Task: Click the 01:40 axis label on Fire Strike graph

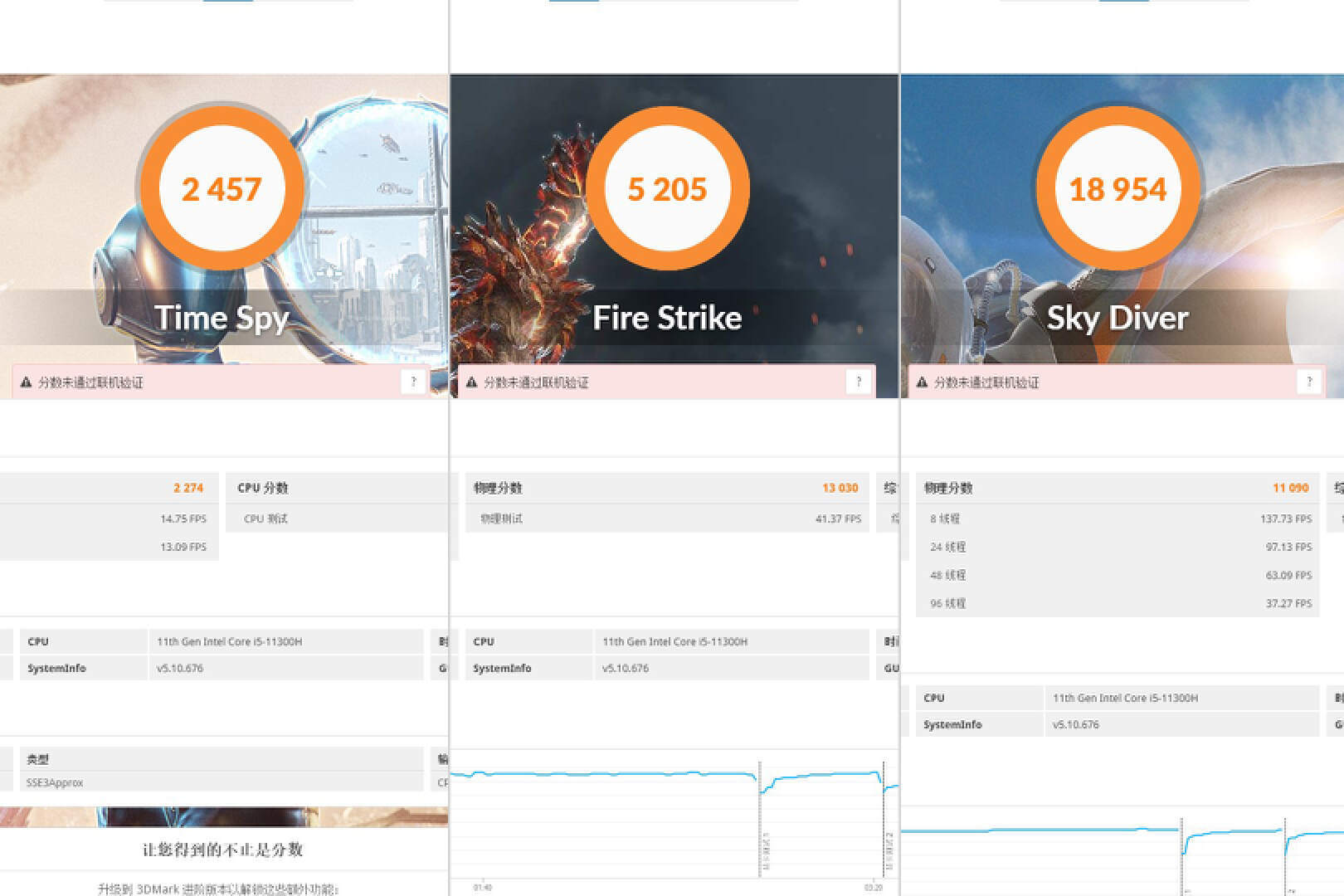Action: pyautogui.click(x=482, y=888)
